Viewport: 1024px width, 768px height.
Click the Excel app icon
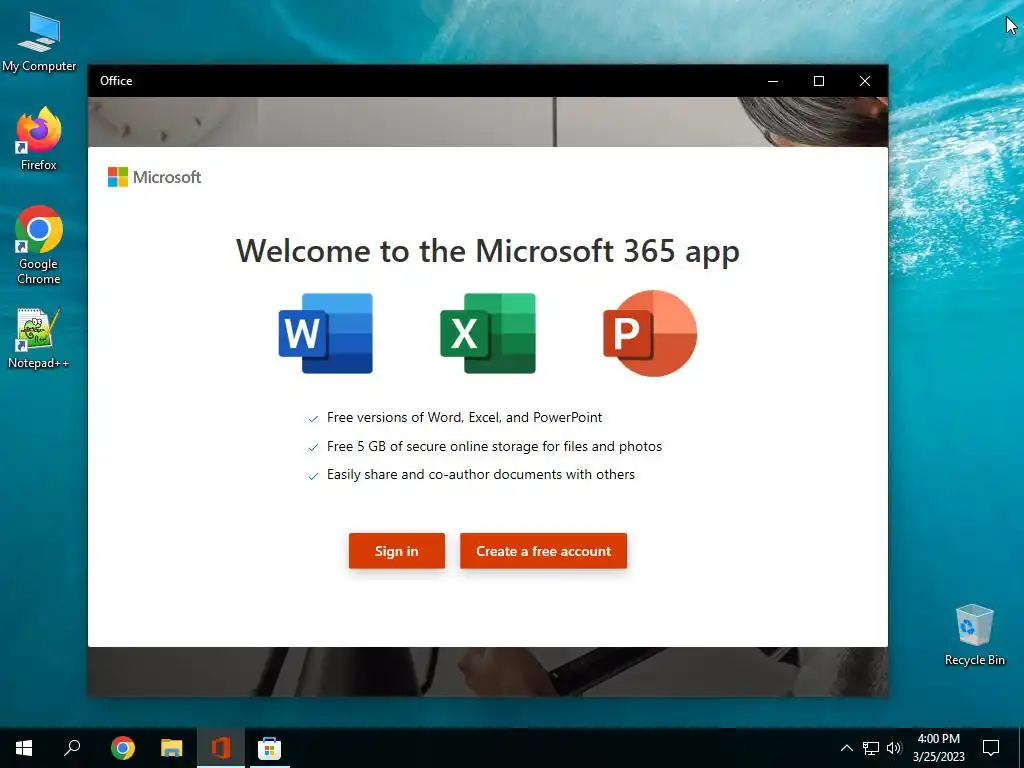488,334
